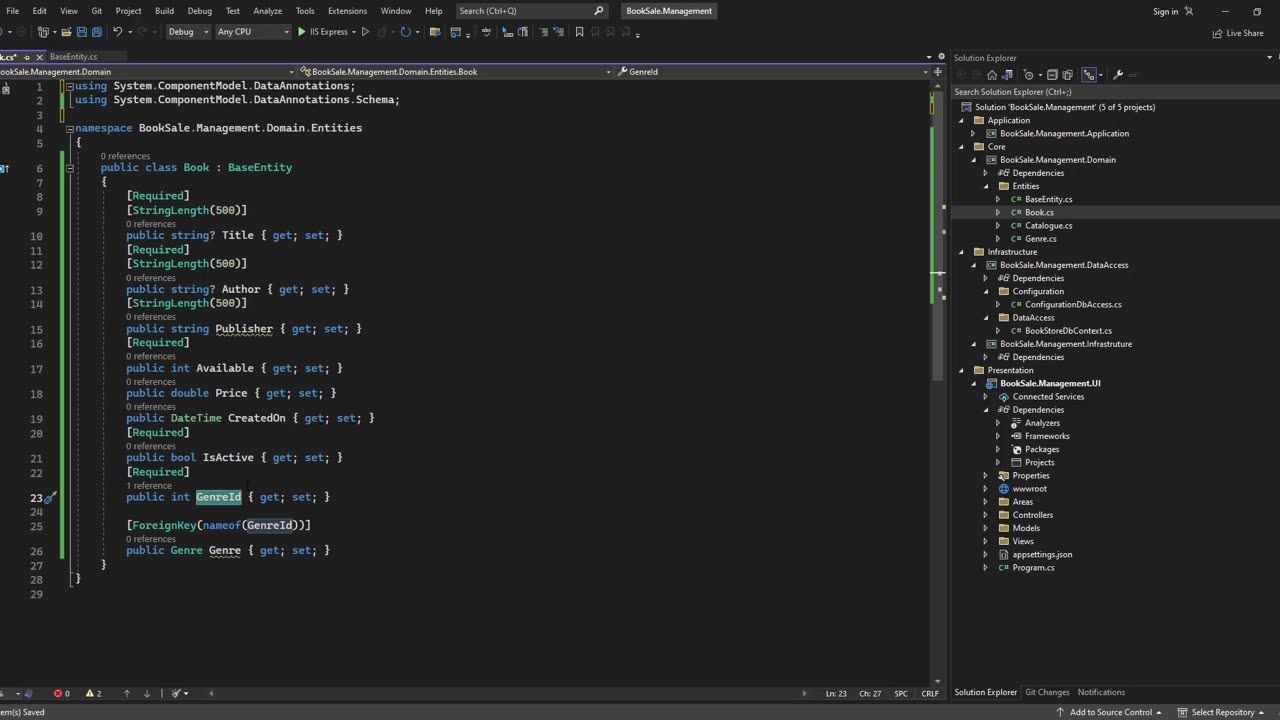Viewport: 1280px width, 720px height.
Task: Click the find in files toolbar icon
Action: click(435, 32)
